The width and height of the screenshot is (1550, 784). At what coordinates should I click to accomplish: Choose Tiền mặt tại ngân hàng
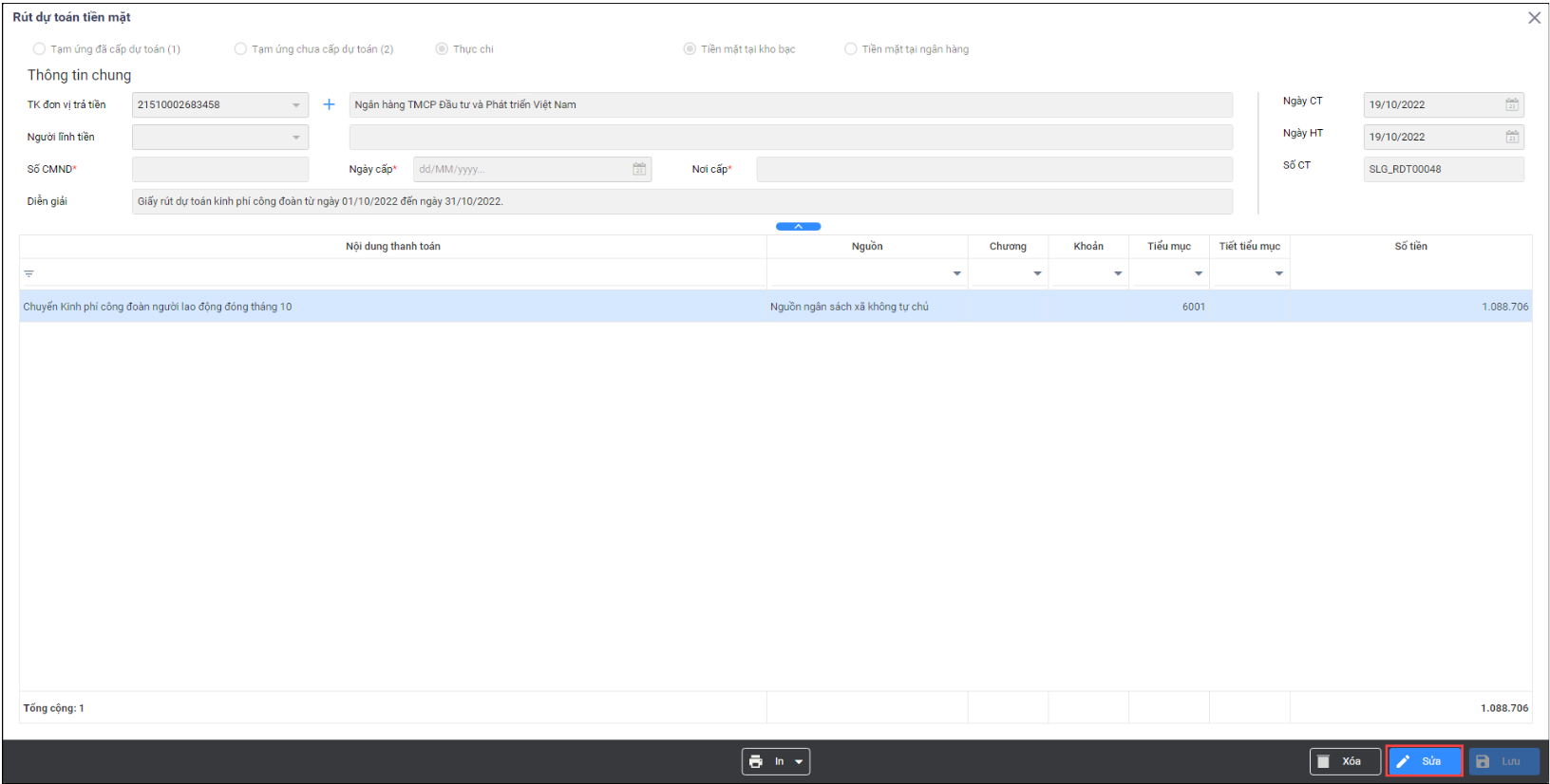pyautogui.click(x=906, y=49)
